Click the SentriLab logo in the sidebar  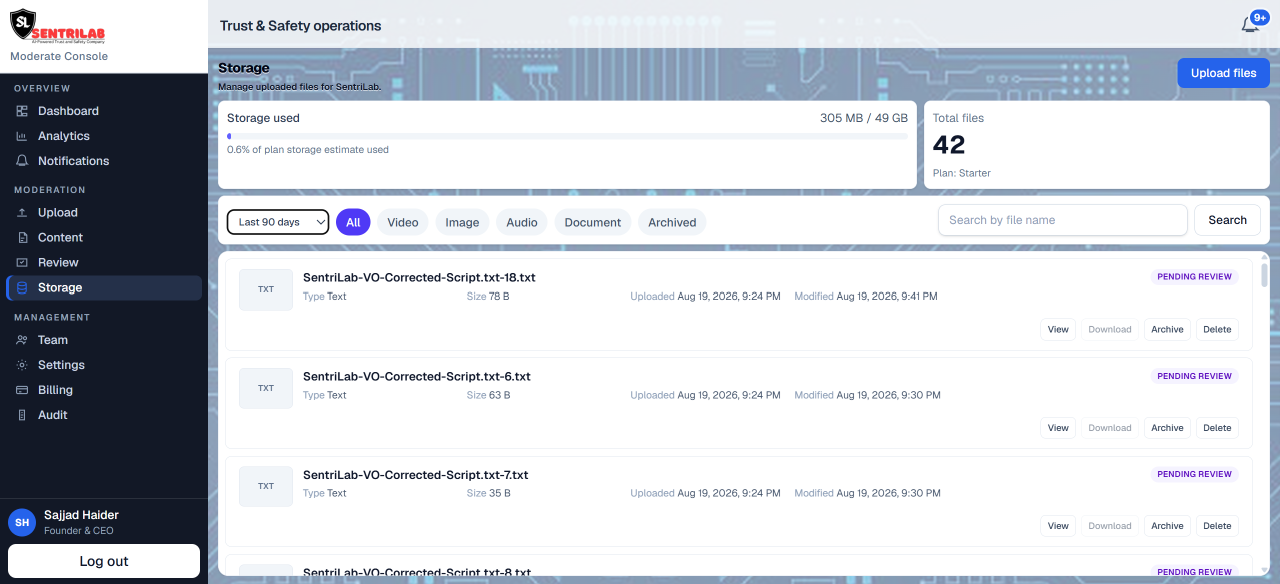click(58, 27)
